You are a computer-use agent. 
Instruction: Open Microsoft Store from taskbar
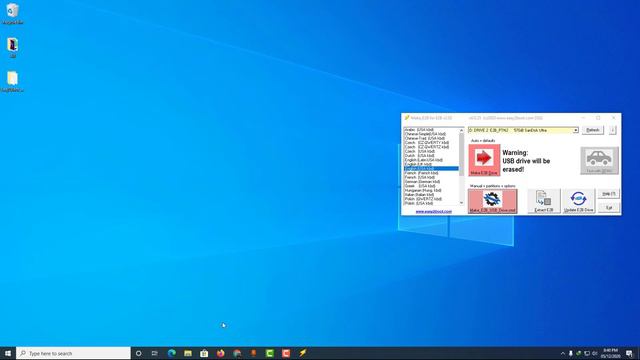tap(204, 353)
